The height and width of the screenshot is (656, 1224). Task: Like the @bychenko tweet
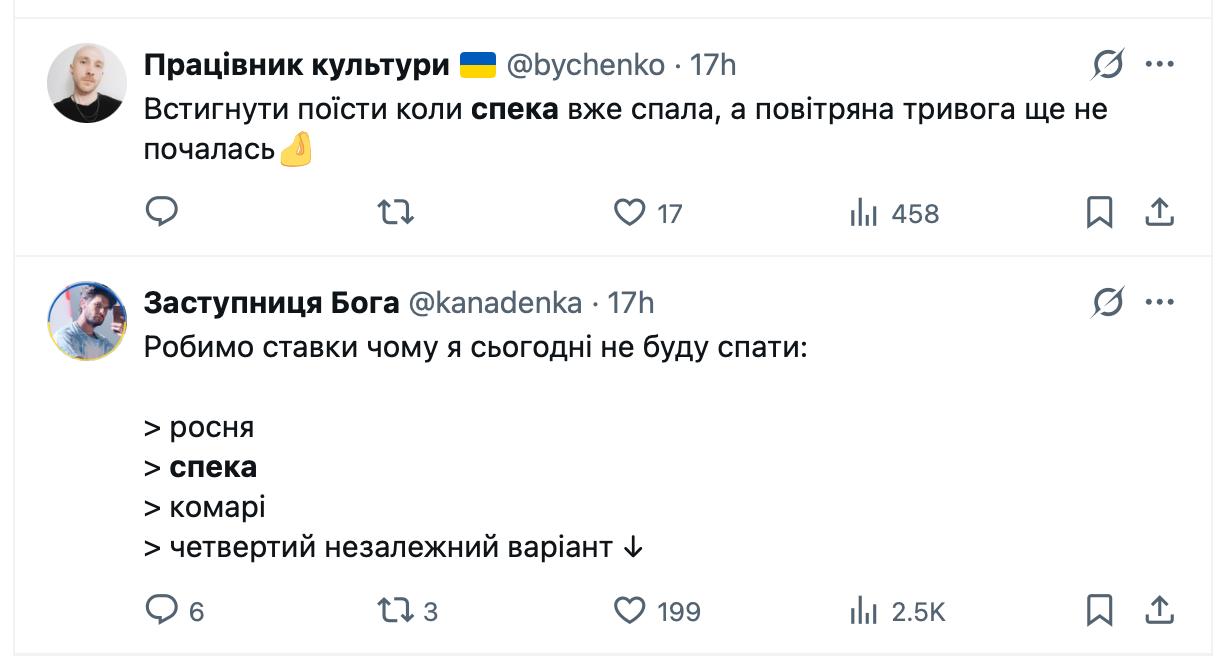point(629,212)
